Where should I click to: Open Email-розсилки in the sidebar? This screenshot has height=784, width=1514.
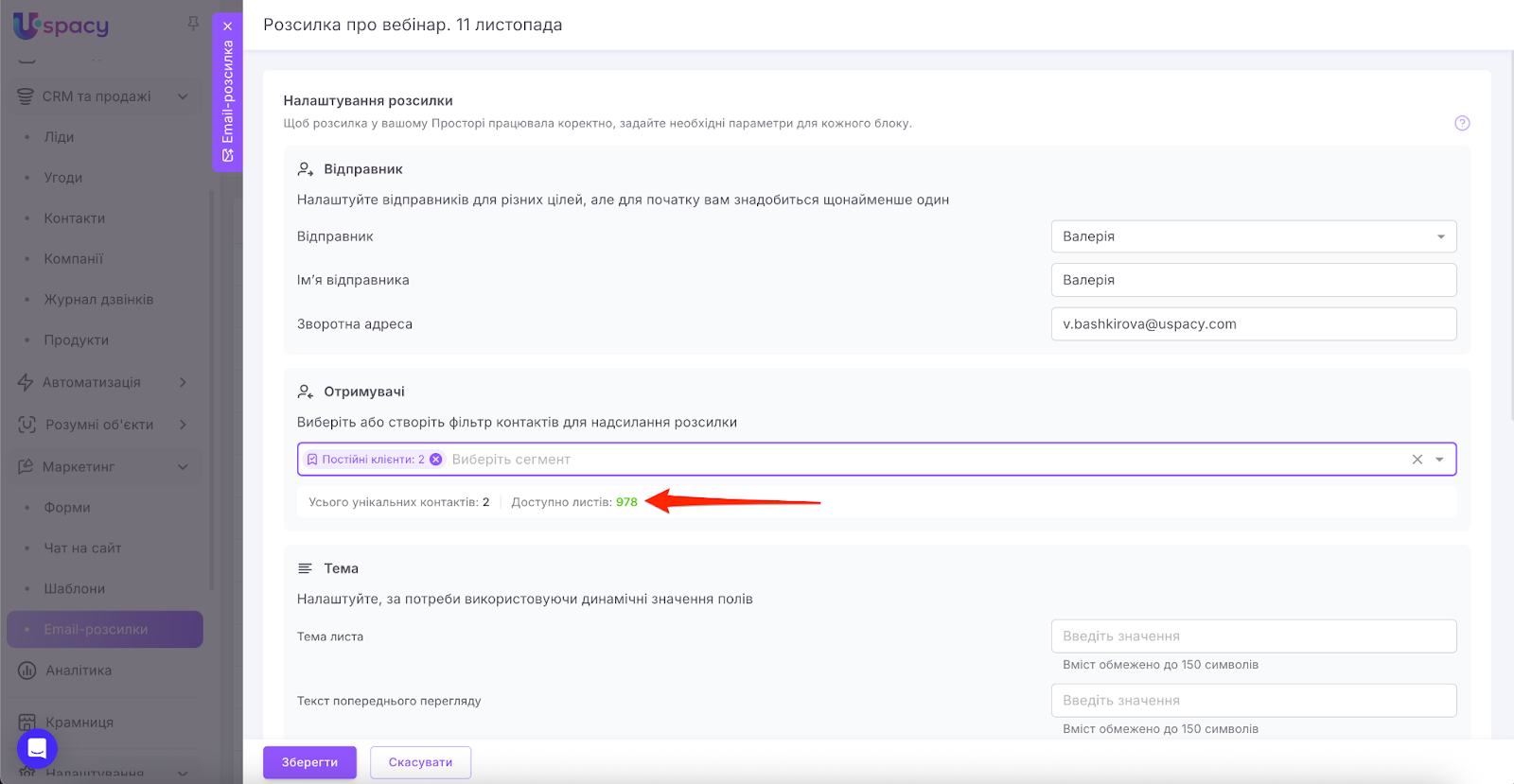tap(96, 630)
